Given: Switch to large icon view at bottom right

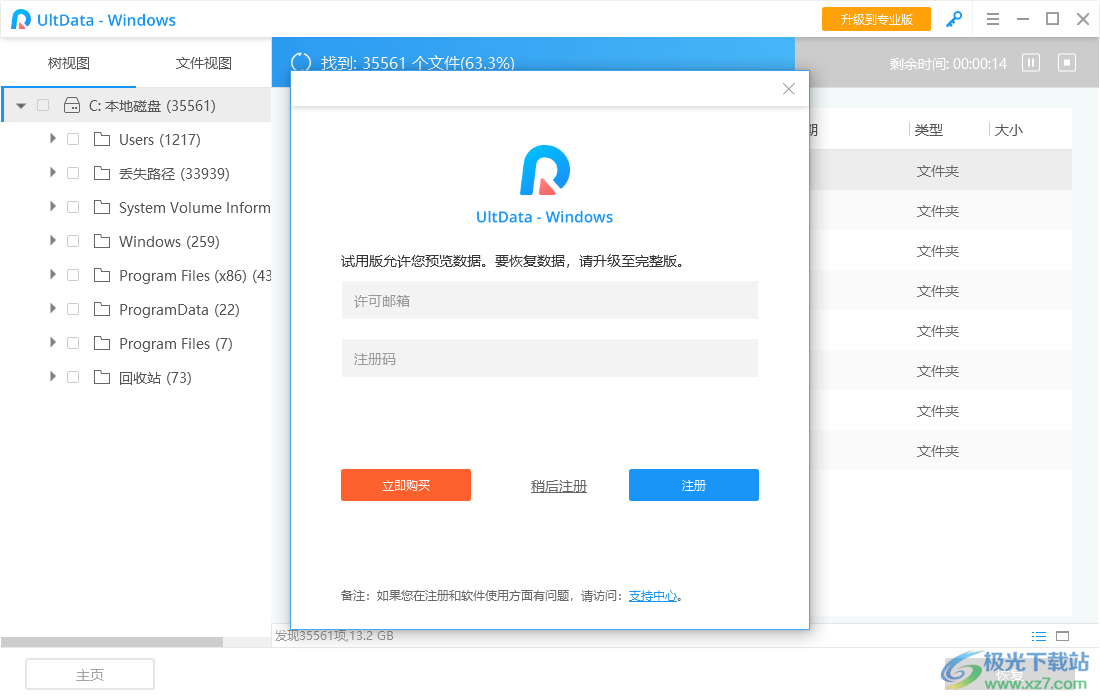Looking at the screenshot, I should coord(1063,636).
